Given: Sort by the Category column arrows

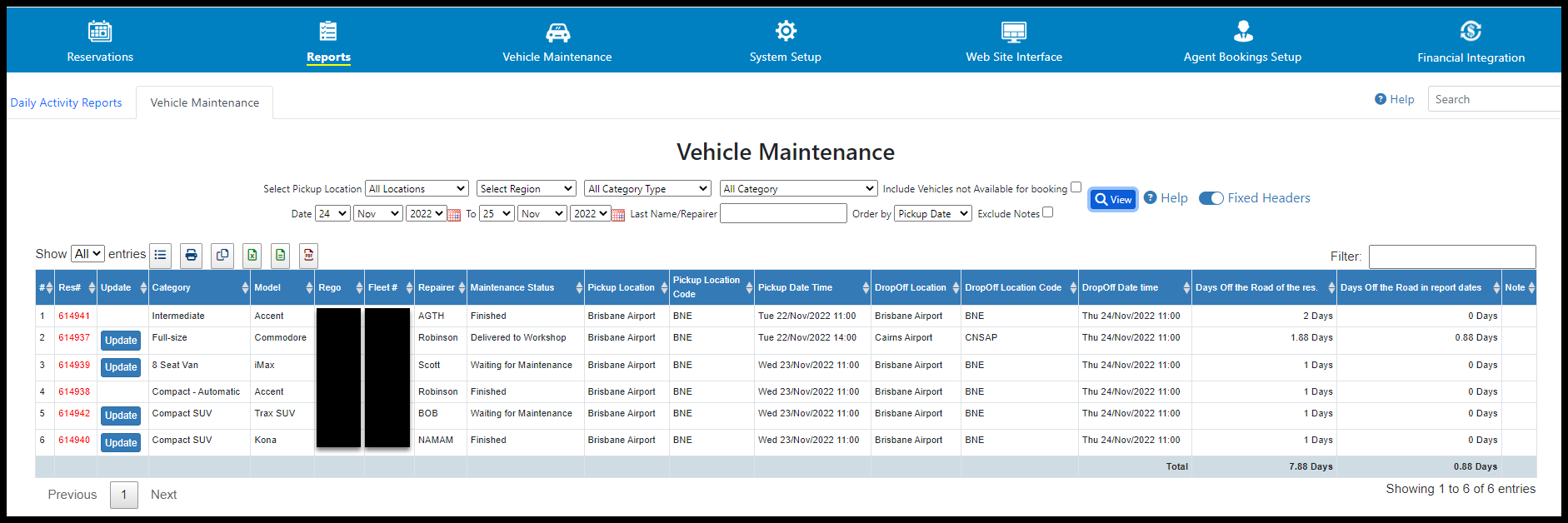Looking at the screenshot, I should point(245,287).
